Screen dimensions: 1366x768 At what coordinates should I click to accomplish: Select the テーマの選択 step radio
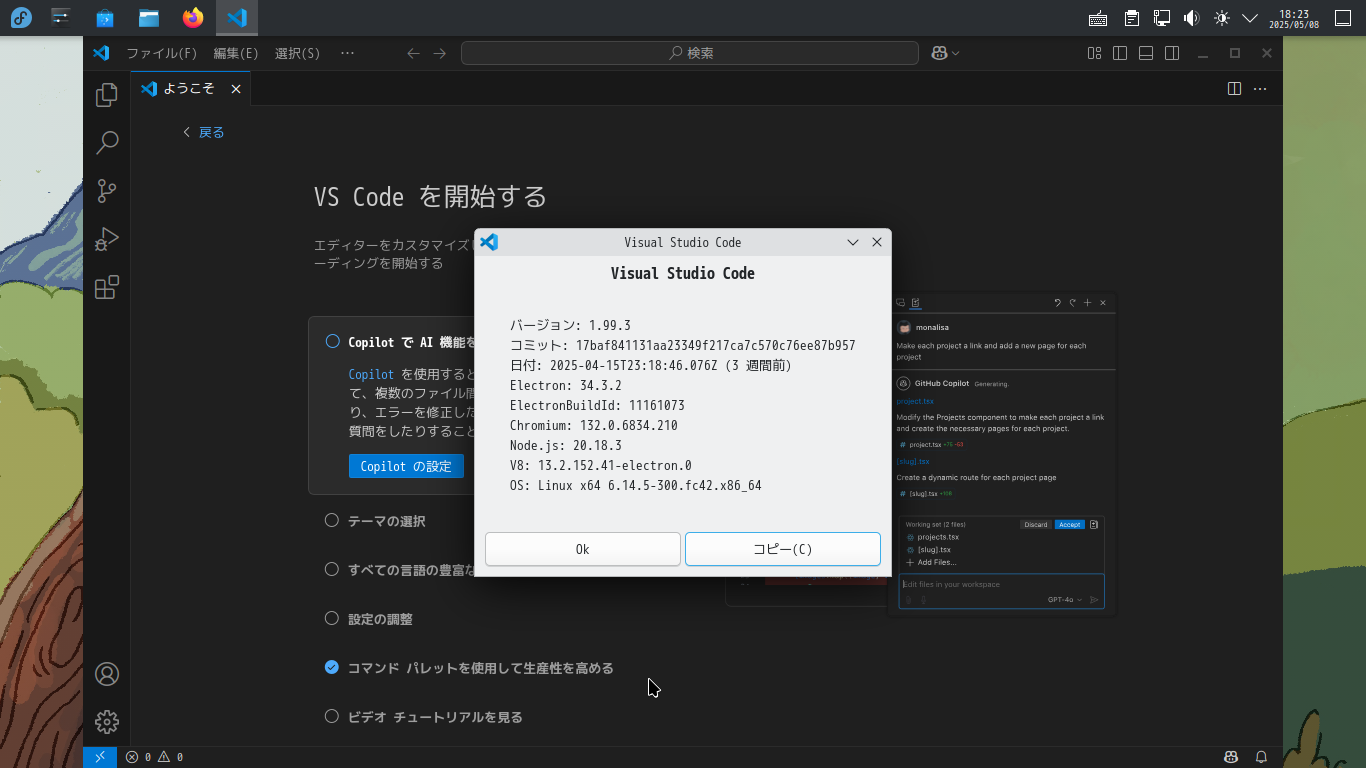point(332,520)
